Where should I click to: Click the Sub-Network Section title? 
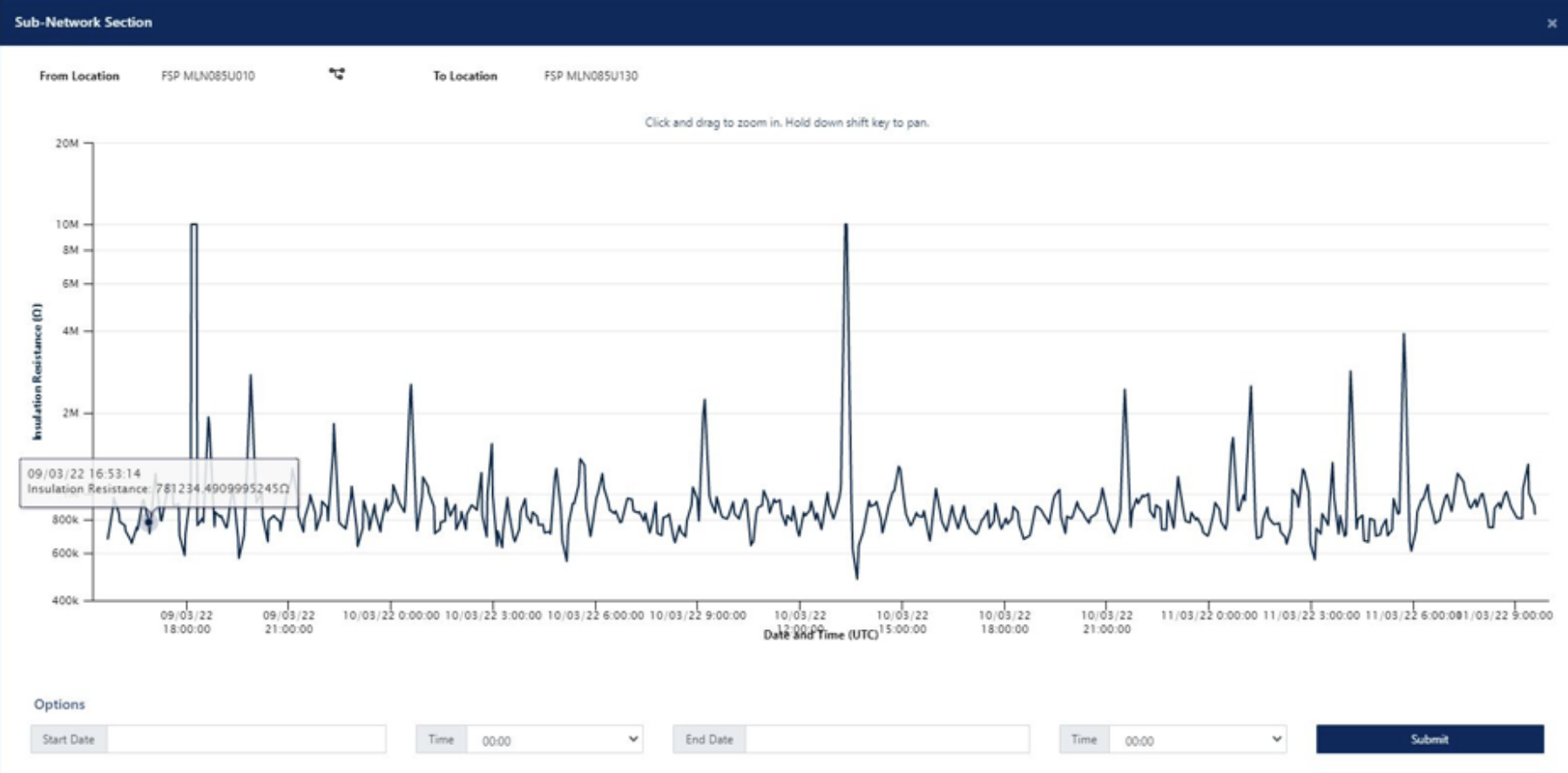tap(84, 22)
